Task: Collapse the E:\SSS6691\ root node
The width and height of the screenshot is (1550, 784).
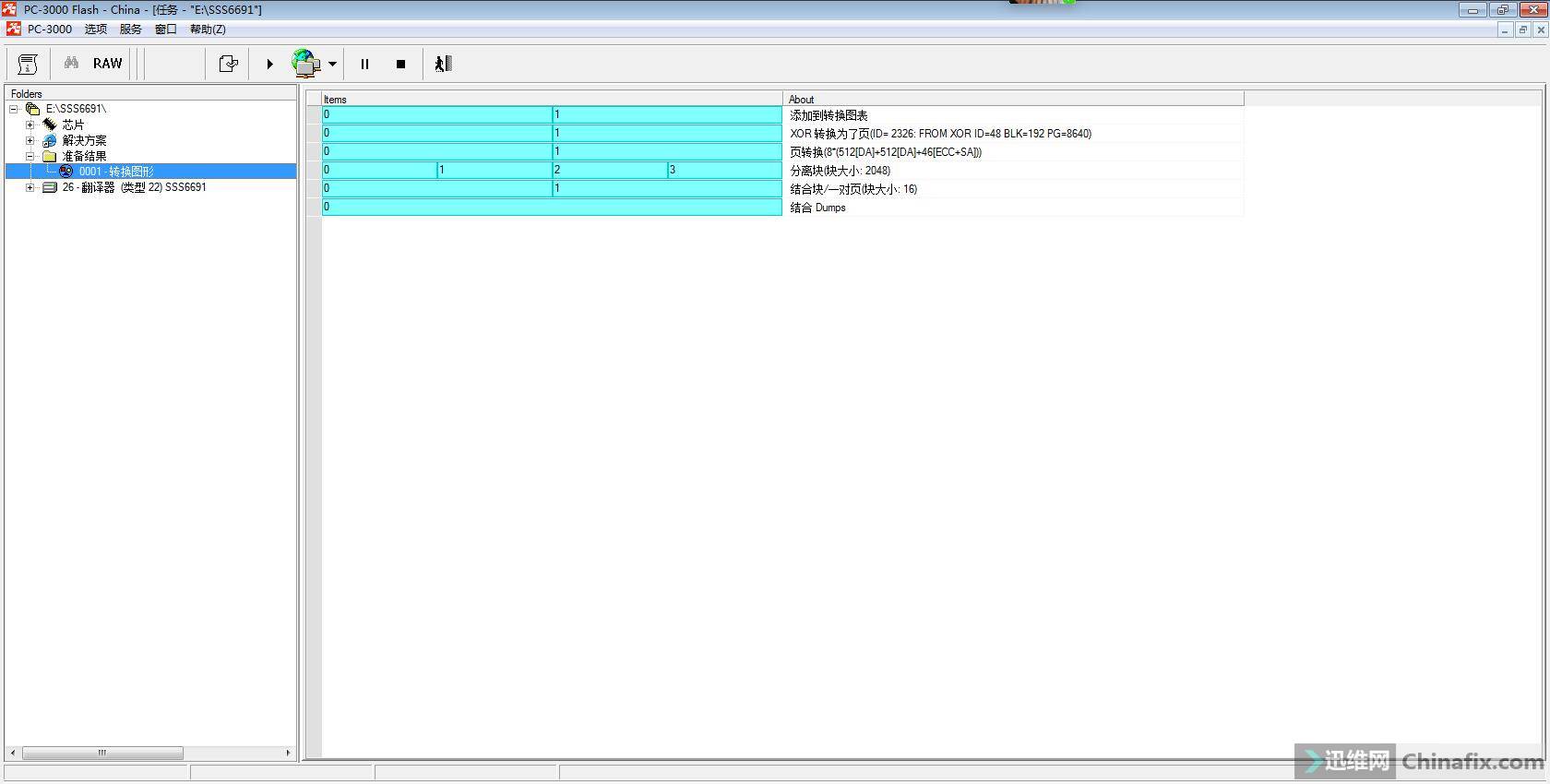Action: click(14, 109)
